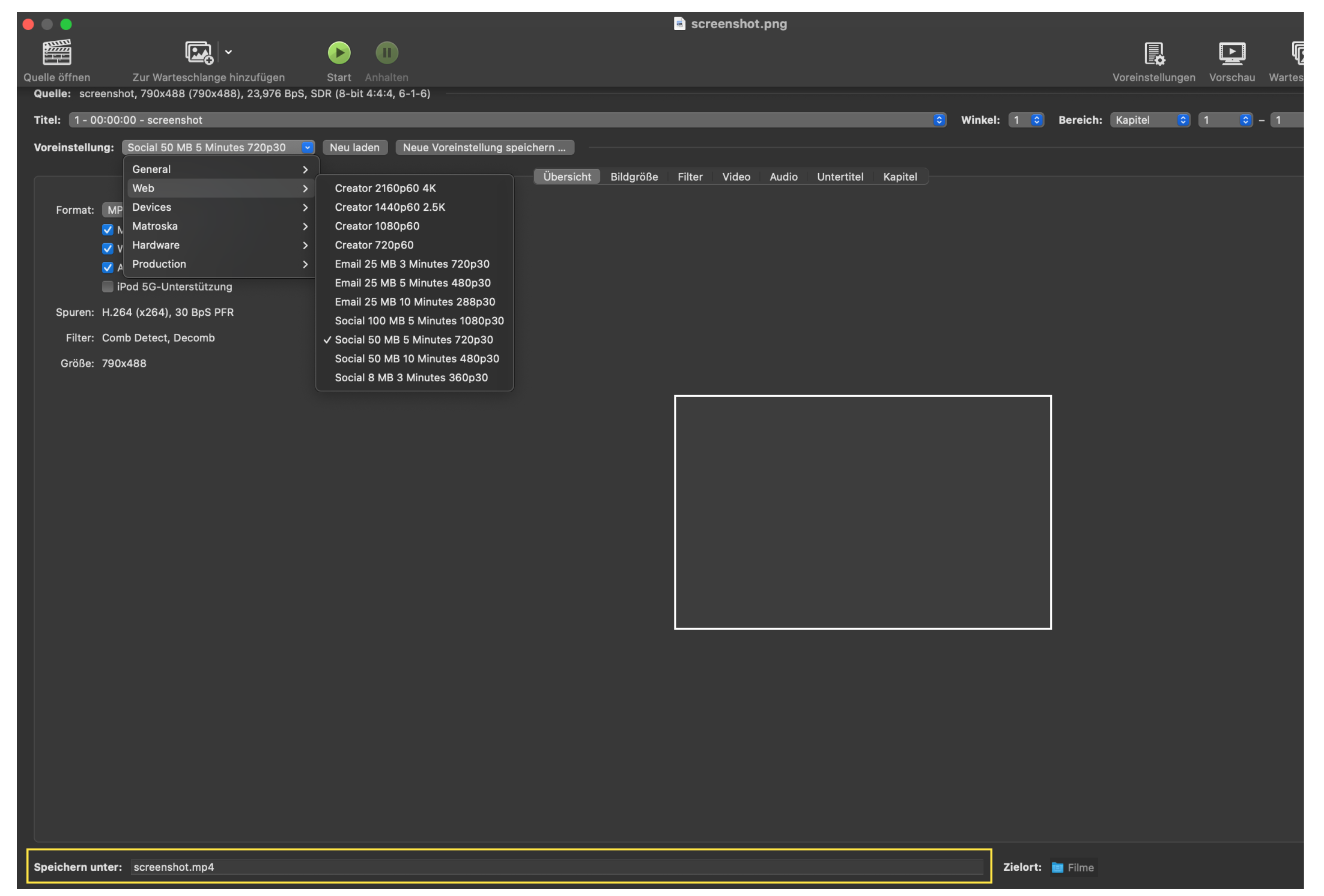Open the Bereich Kapitel dropdown

1150,120
